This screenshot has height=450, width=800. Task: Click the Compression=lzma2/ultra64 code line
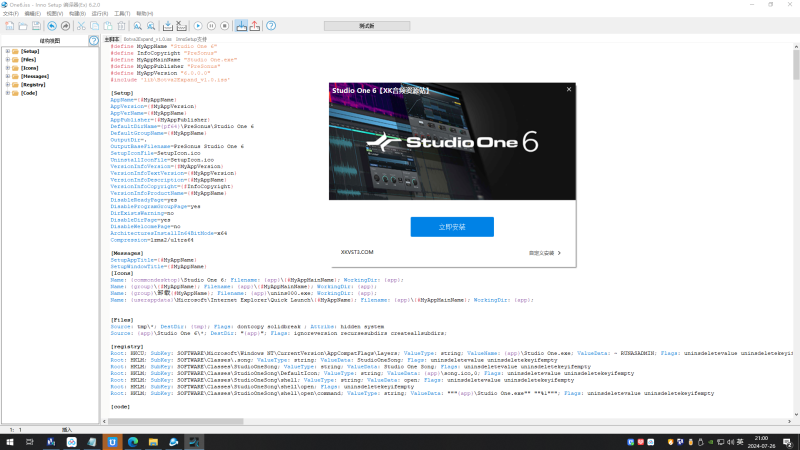pos(152,240)
